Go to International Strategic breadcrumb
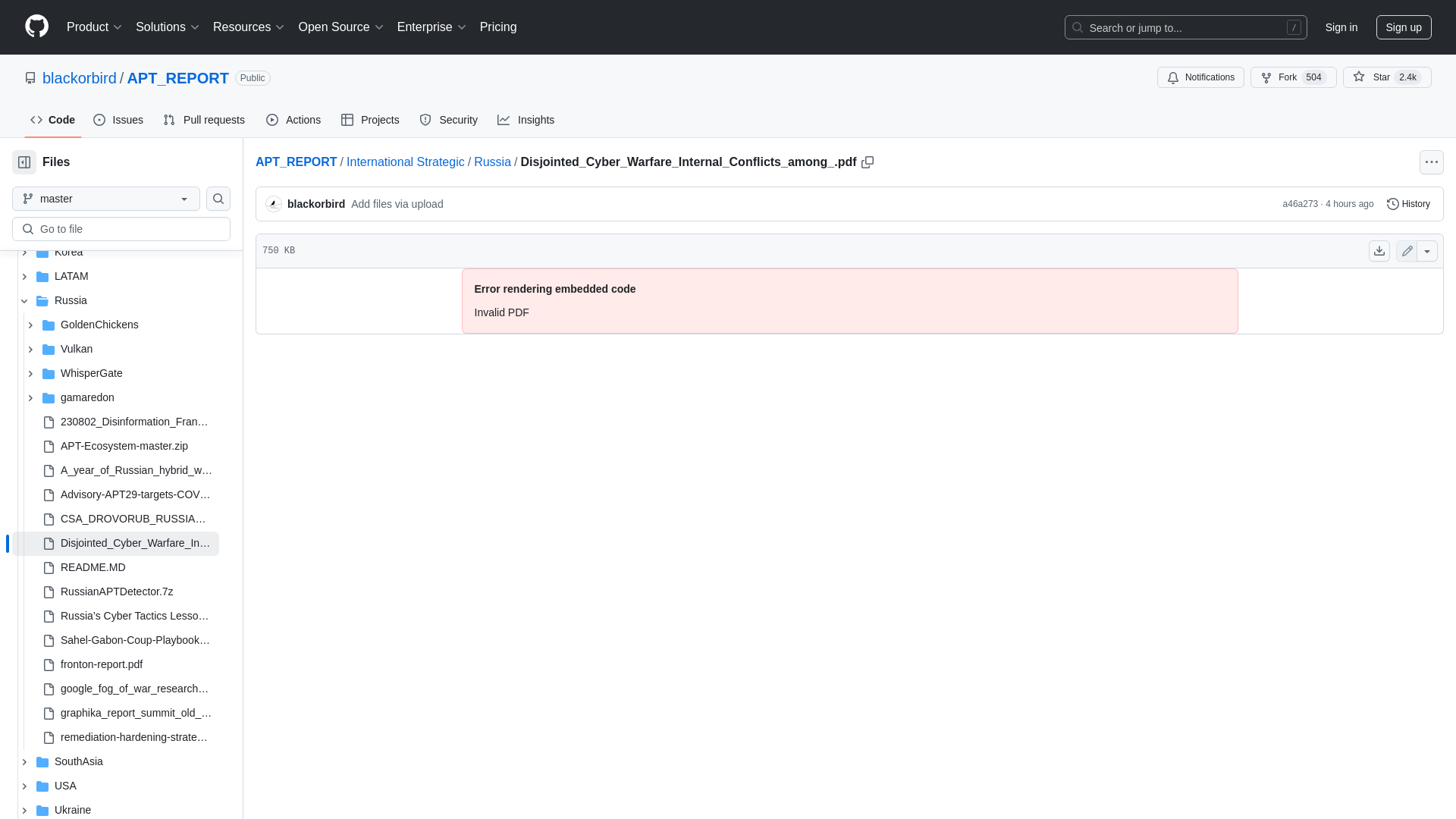 tap(405, 162)
